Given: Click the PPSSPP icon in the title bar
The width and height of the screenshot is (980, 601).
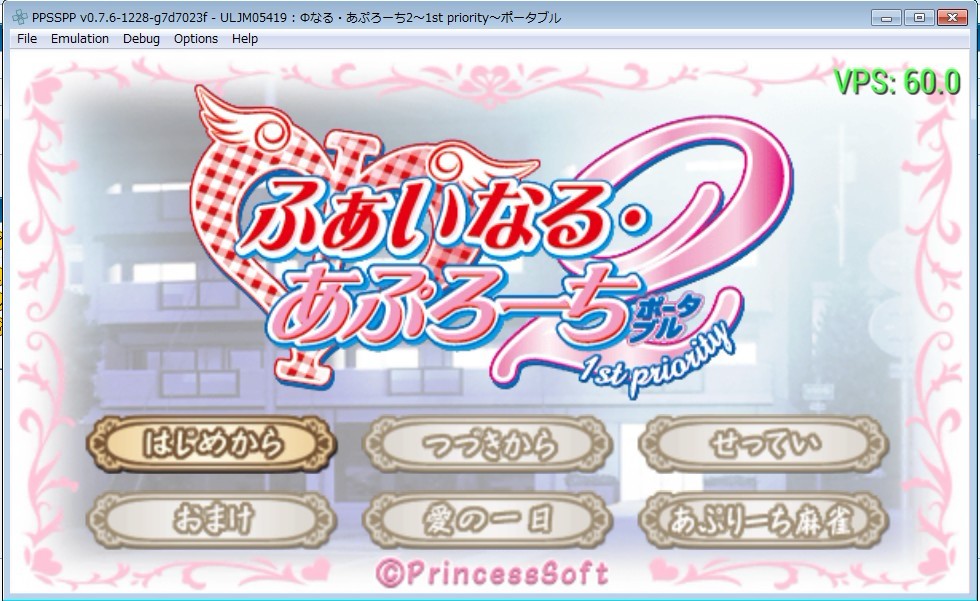Looking at the screenshot, I should pyautogui.click(x=19, y=17).
